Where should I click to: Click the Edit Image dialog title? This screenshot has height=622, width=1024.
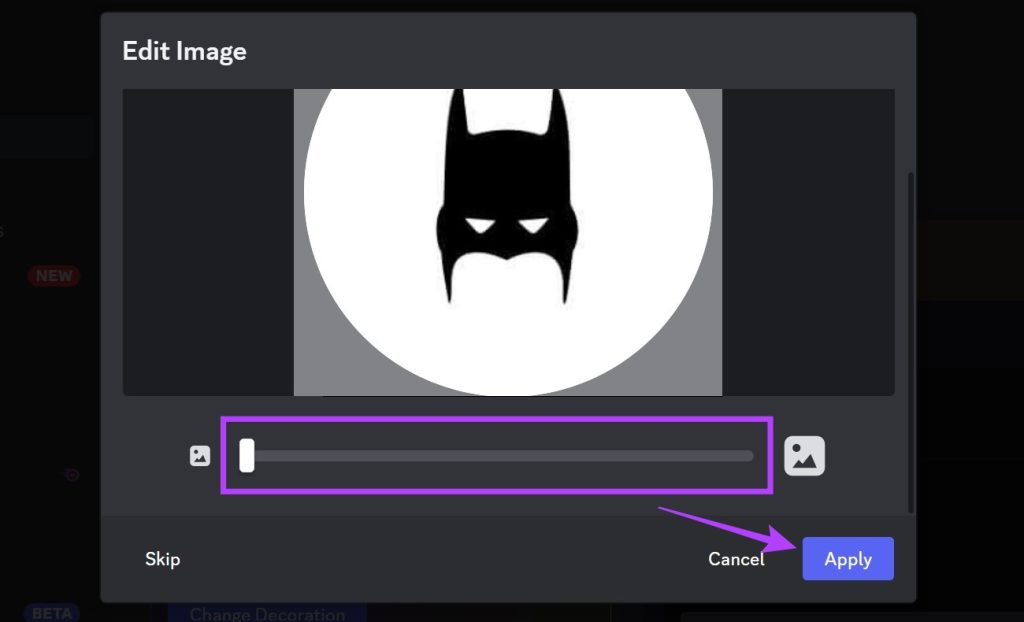pyautogui.click(x=184, y=50)
